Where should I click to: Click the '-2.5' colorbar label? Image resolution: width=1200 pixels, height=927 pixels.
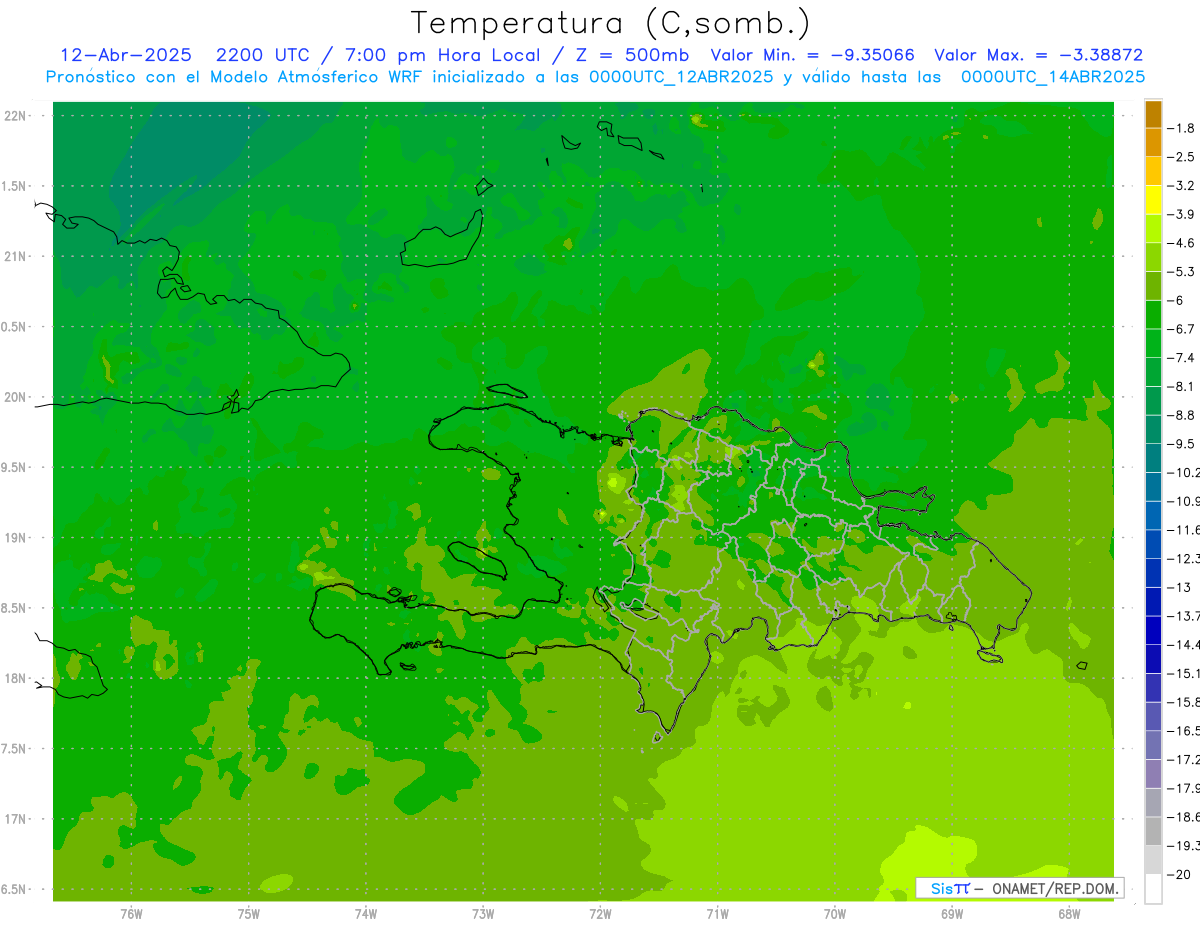coord(1182,157)
